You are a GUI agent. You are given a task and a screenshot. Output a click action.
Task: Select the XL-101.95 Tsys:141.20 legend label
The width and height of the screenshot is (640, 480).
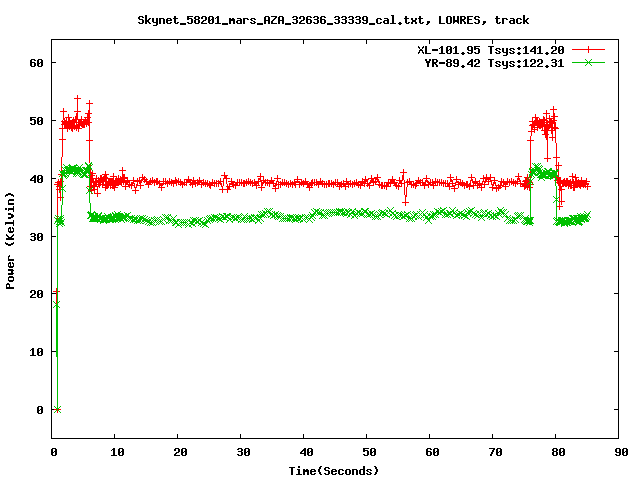tap(491, 50)
